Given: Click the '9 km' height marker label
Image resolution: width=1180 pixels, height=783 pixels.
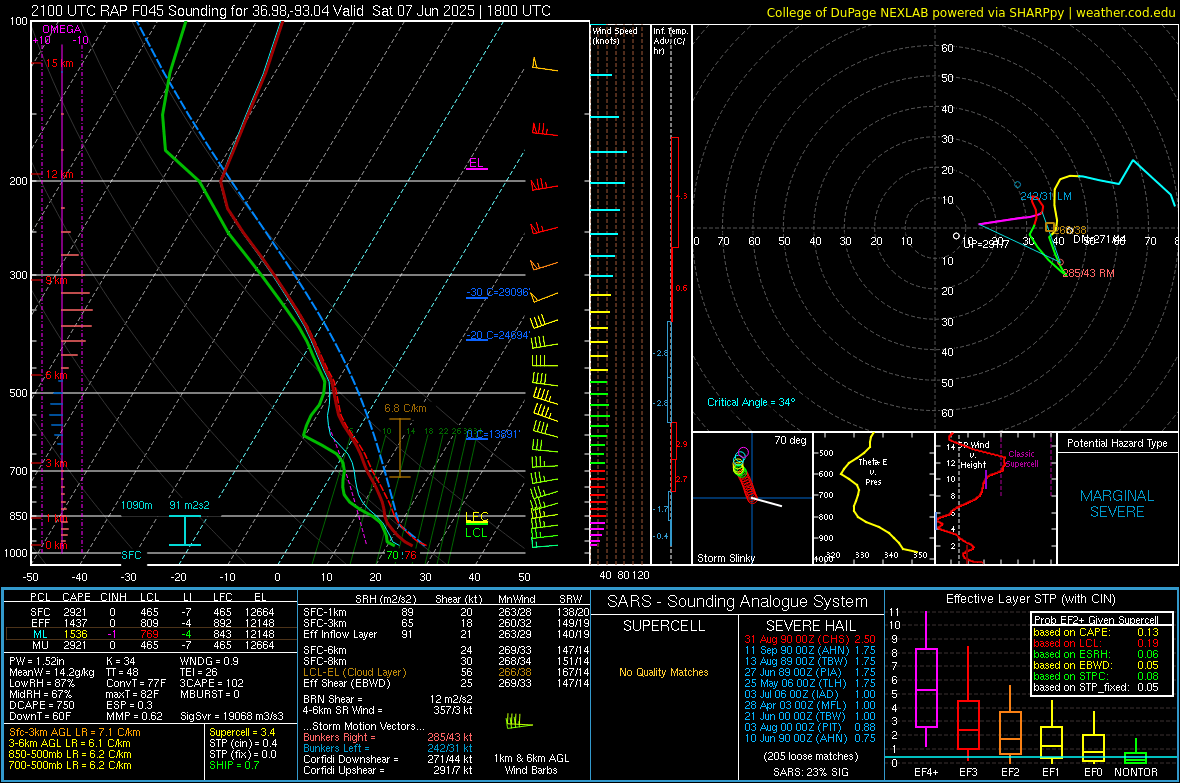Looking at the screenshot, I should pyautogui.click(x=56, y=280).
